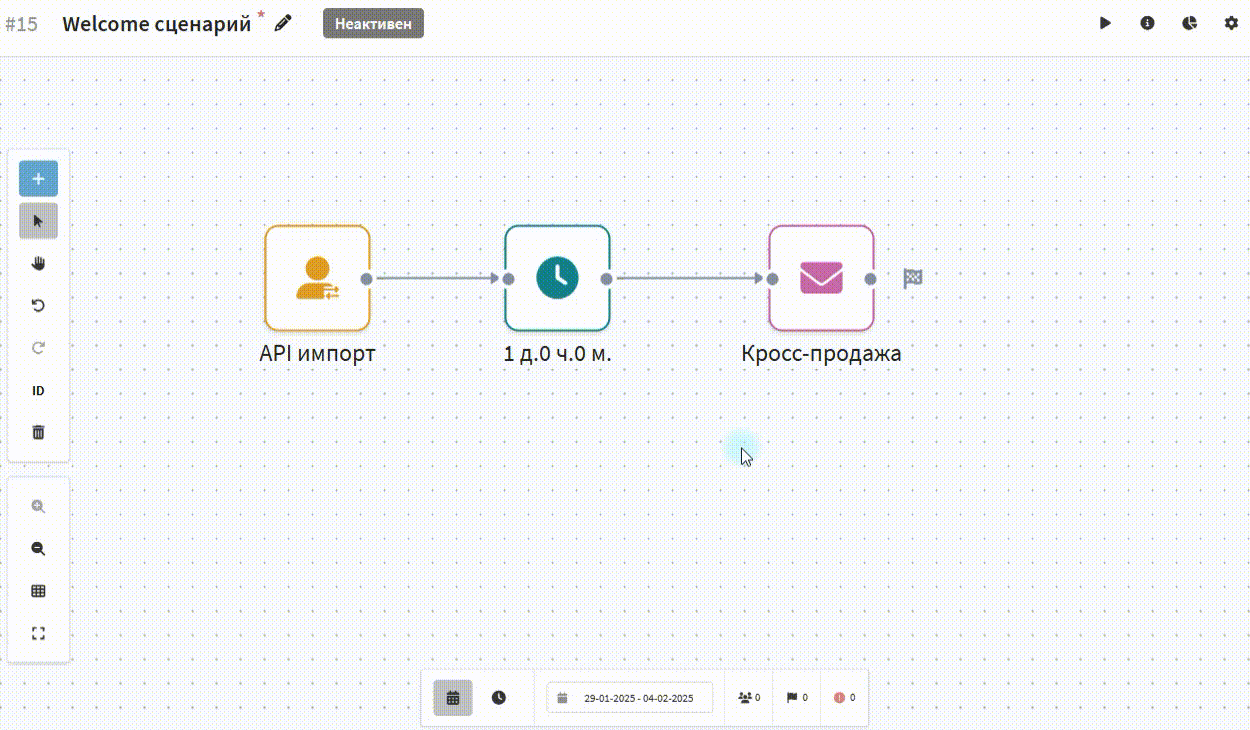Open the date range picker field

coord(630,698)
